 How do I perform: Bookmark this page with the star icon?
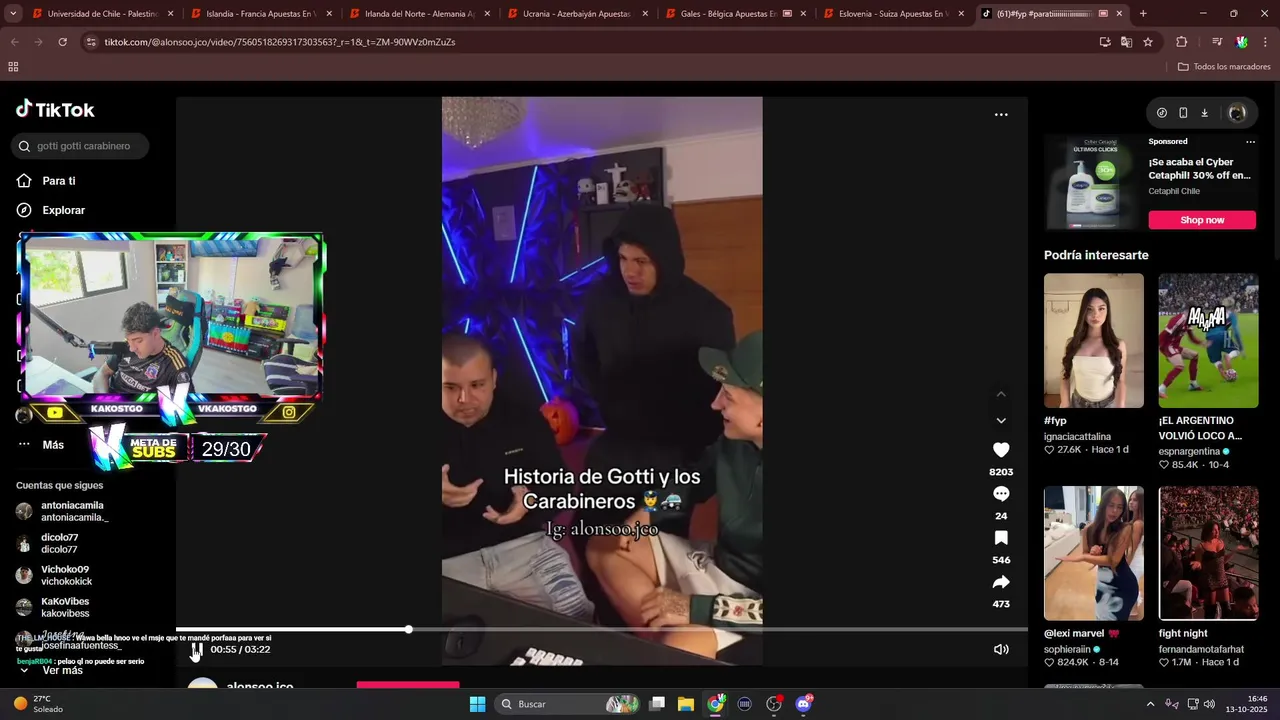pyautogui.click(x=1148, y=42)
